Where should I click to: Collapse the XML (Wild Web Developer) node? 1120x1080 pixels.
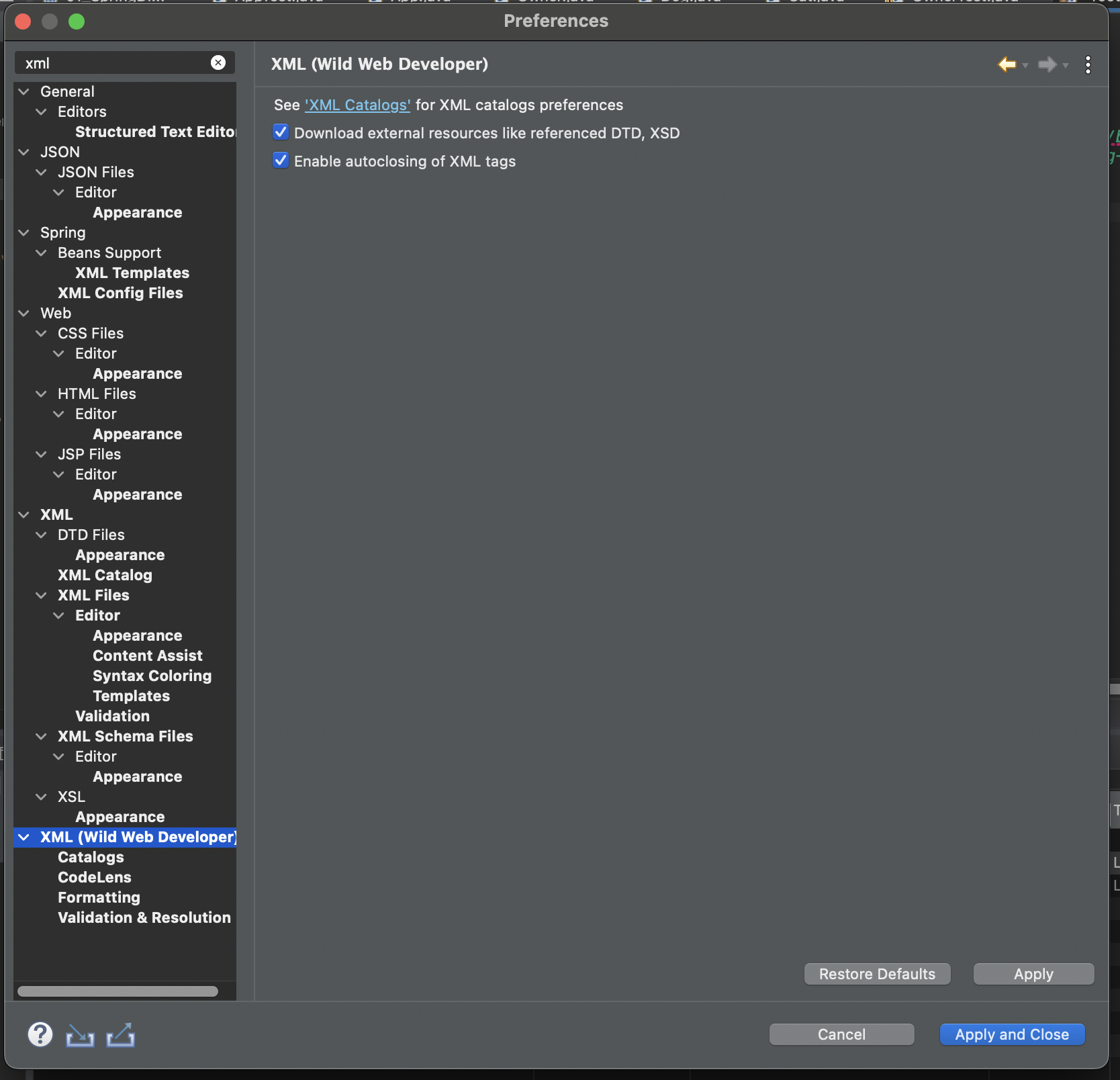[x=24, y=837]
